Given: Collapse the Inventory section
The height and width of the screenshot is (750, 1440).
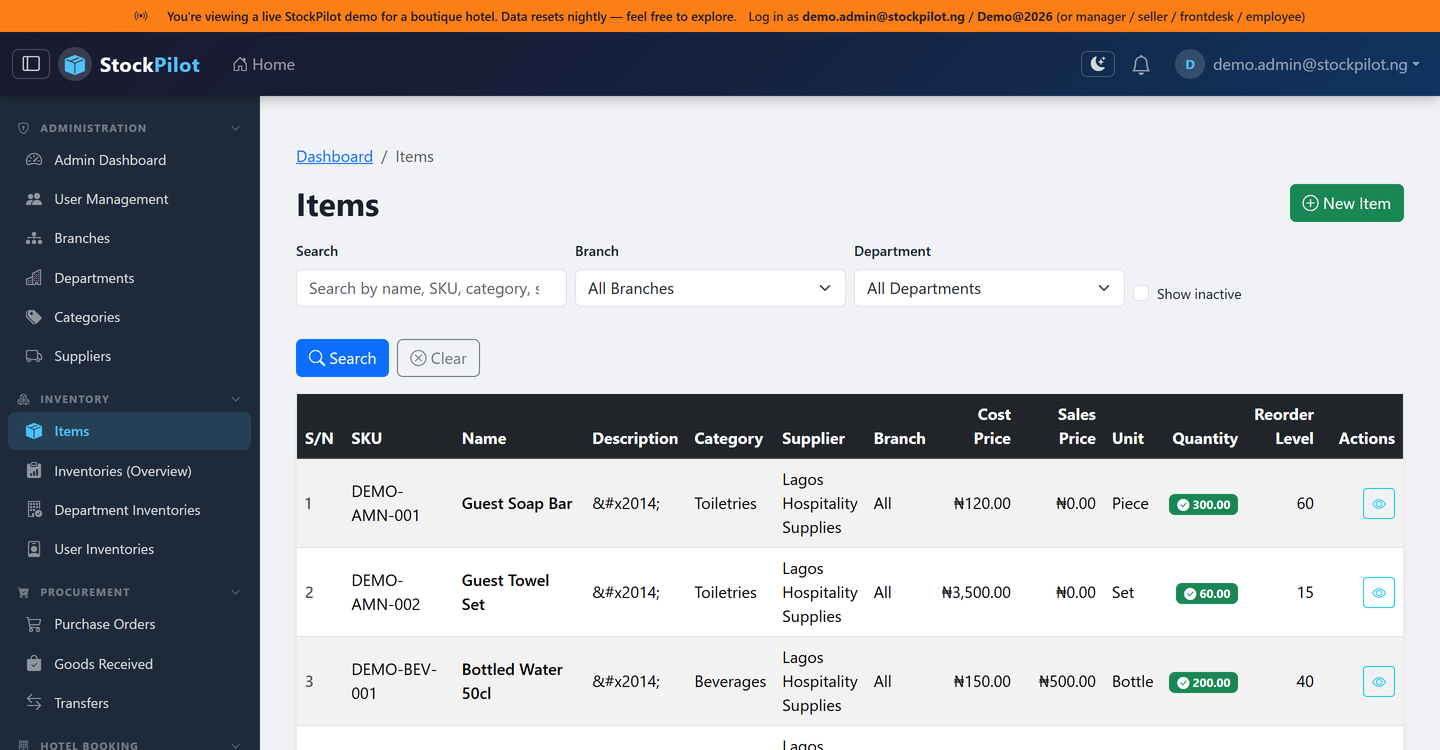Looking at the screenshot, I should 236,399.
